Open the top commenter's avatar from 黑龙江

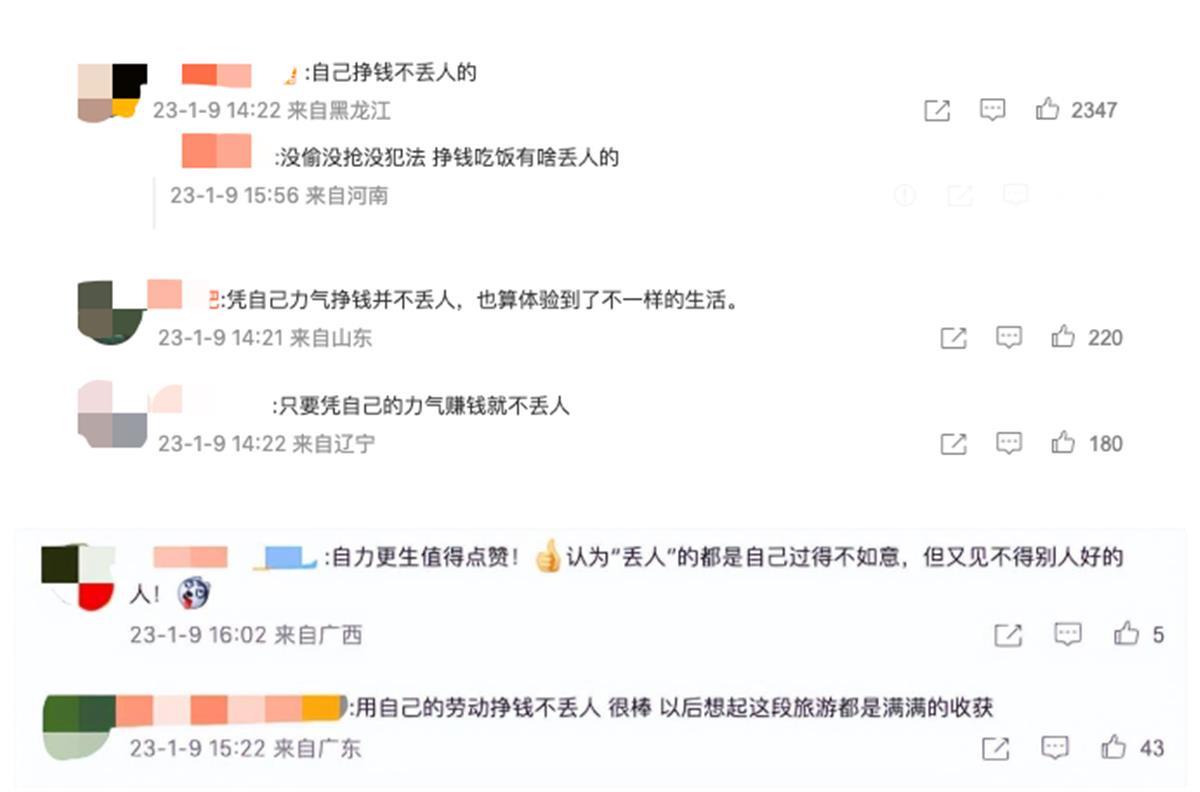pyautogui.click(x=112, y=92)
